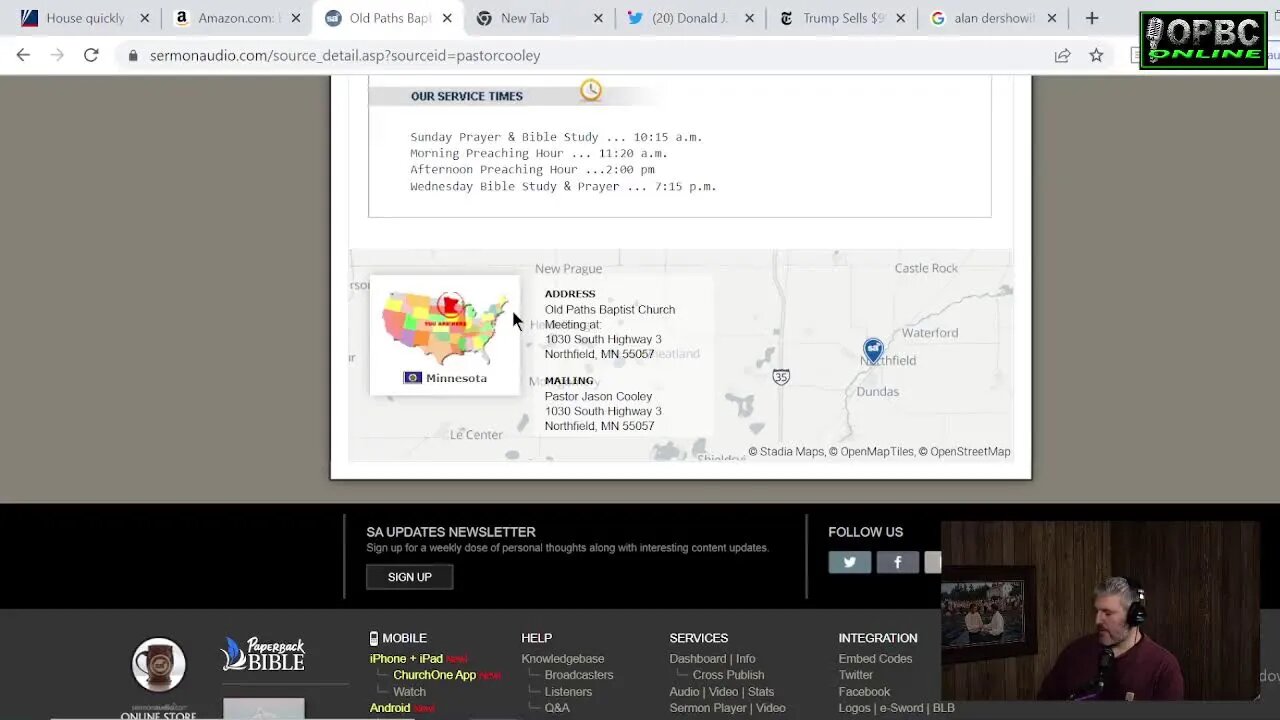This screenshot has width=1280, height=720.
Task: Close the Donald J. Twitter tab
Action: pos(748,18)
